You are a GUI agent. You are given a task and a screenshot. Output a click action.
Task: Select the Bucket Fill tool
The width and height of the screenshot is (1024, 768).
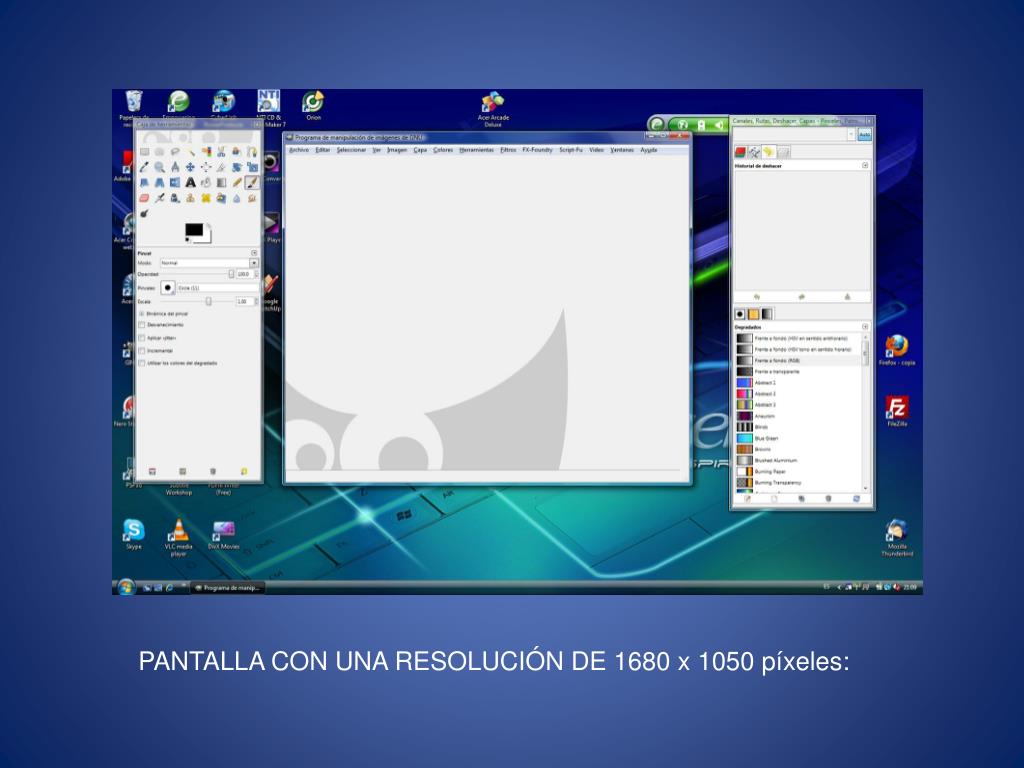[206, 183]
